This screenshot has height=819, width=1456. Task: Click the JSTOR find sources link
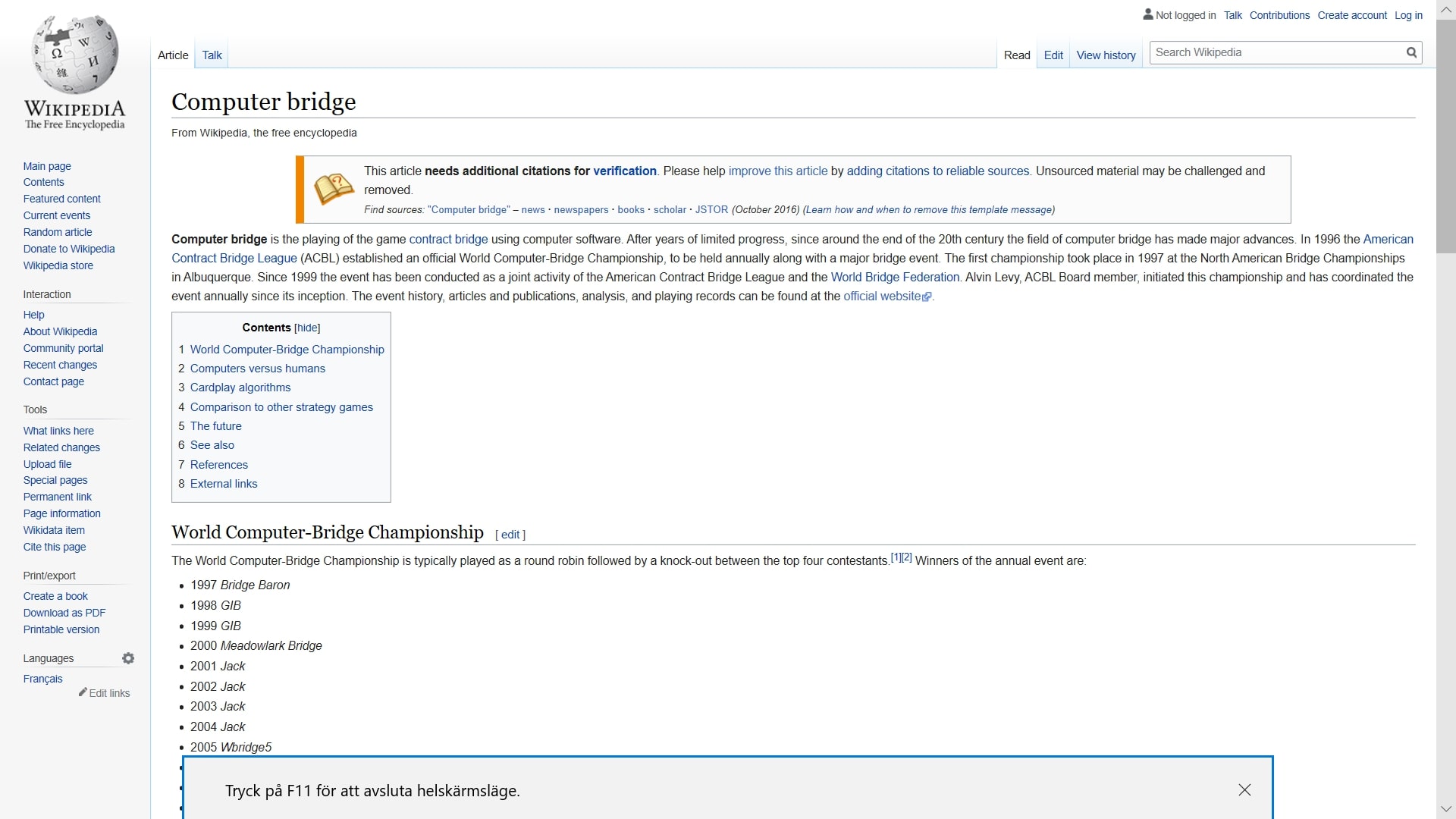pos(711,210)
